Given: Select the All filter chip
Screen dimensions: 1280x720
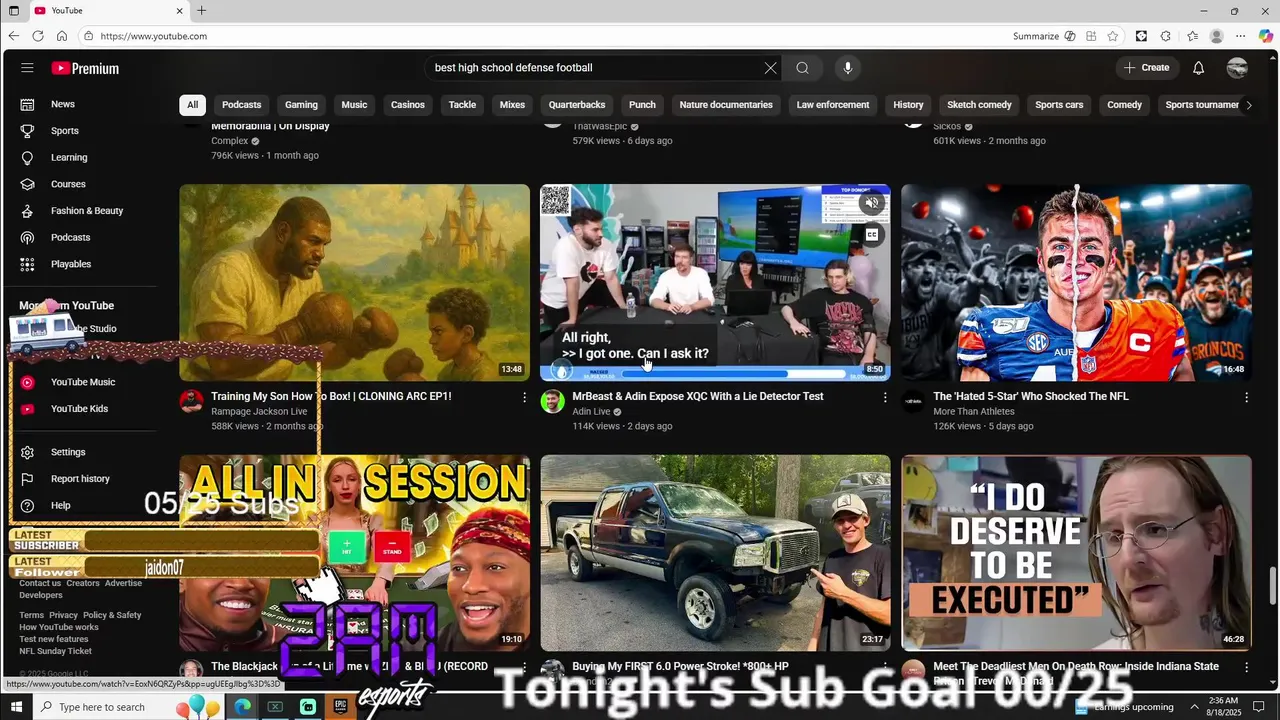Looking at the screenshot, I should [x=192, y=105].
